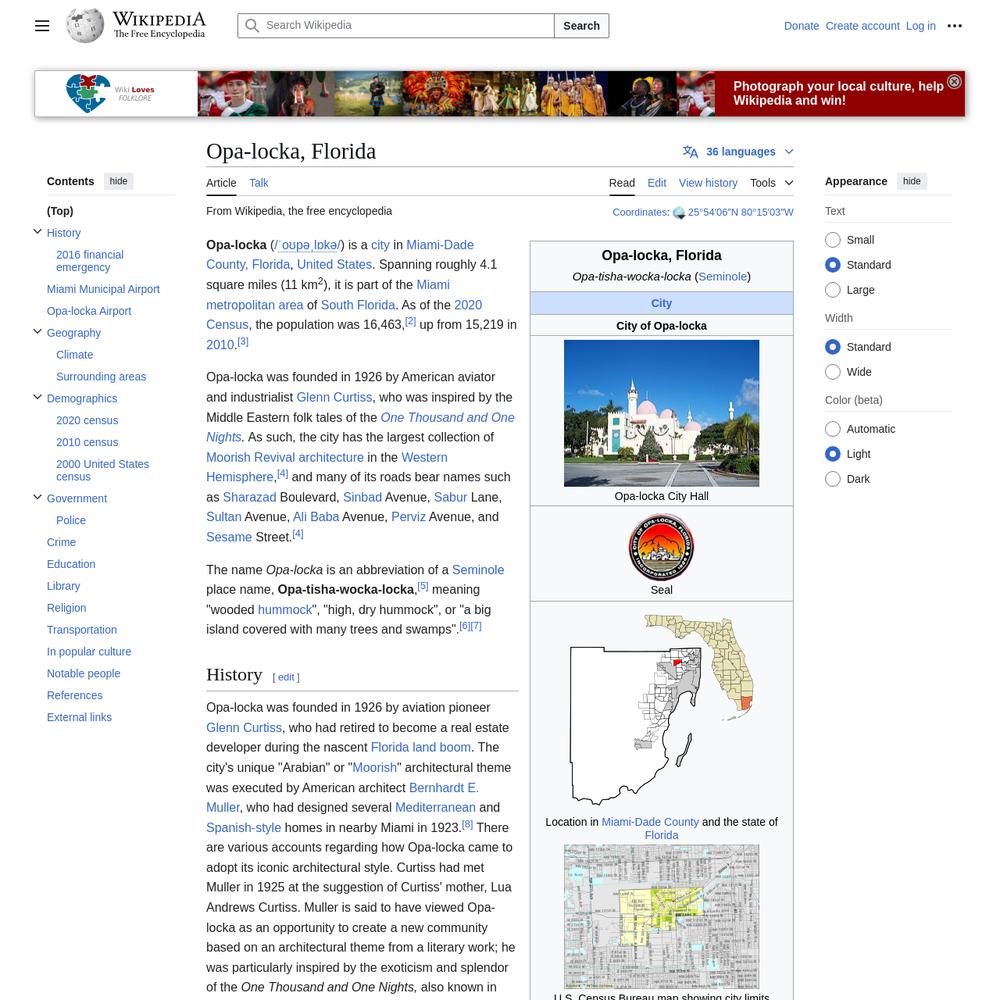Select Automatic color mode

click(x=832, y=429)
